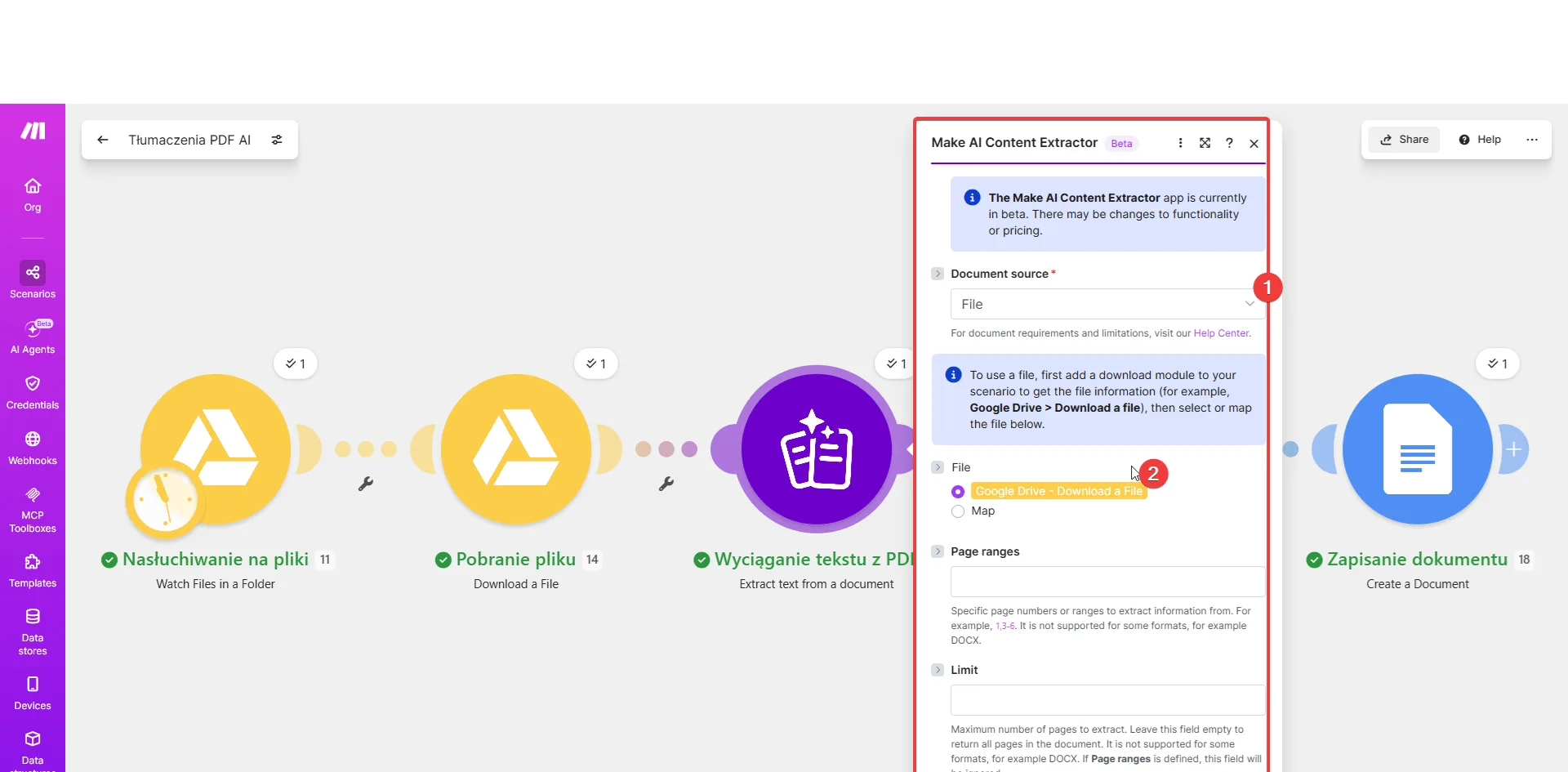Open Document source File dropdown
This screenshot has height=772, width=1568.
1107,304
